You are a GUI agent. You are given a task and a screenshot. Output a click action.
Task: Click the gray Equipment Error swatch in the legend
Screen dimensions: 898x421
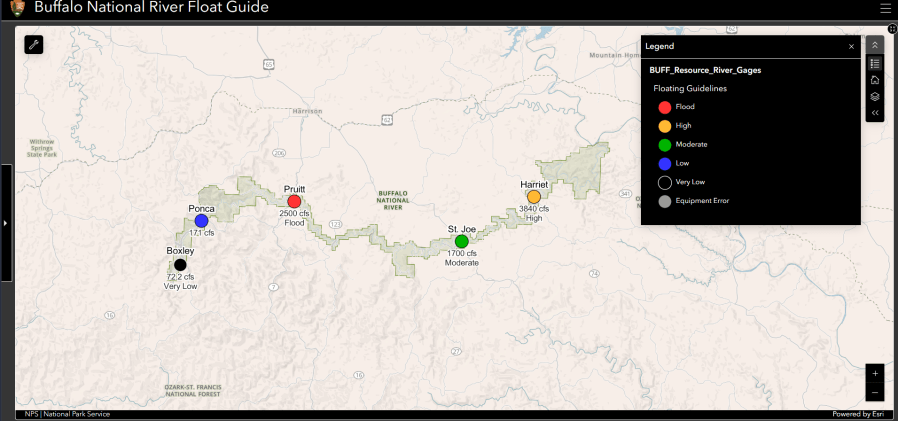click(x=665, y=202)
